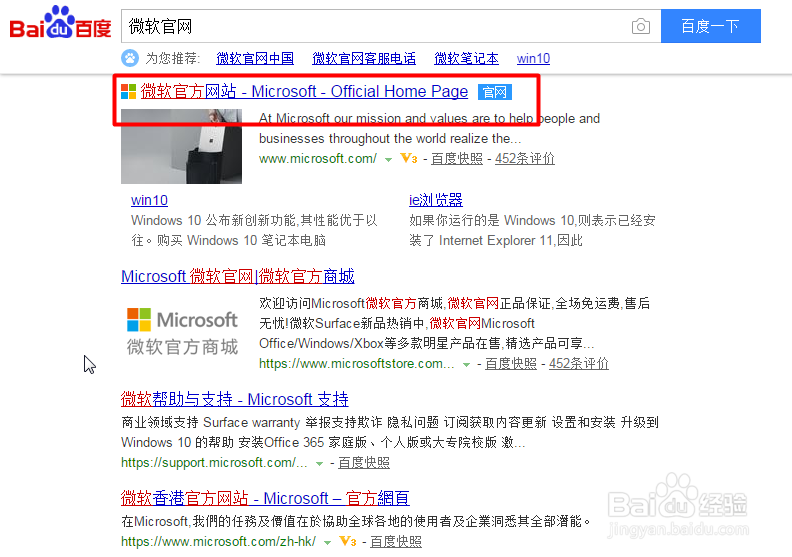Viewport: 792px width, 557px height.
Task: Open 微软香港官方网站 - Microsoft – 官方網頁
Action: (265, 498)
